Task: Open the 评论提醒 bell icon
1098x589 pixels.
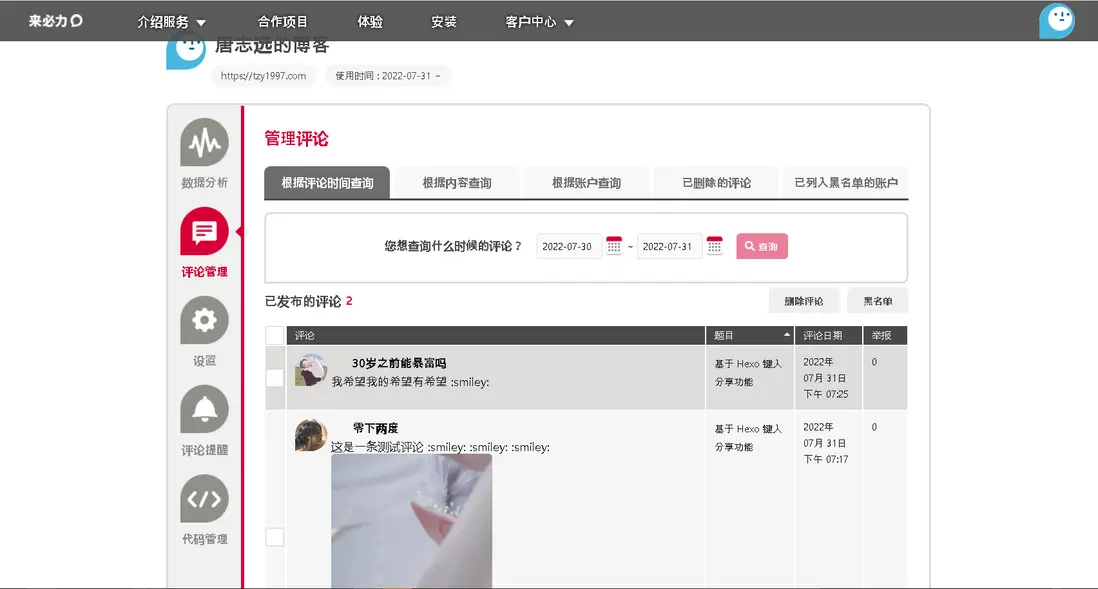Action: click(204, 409)
